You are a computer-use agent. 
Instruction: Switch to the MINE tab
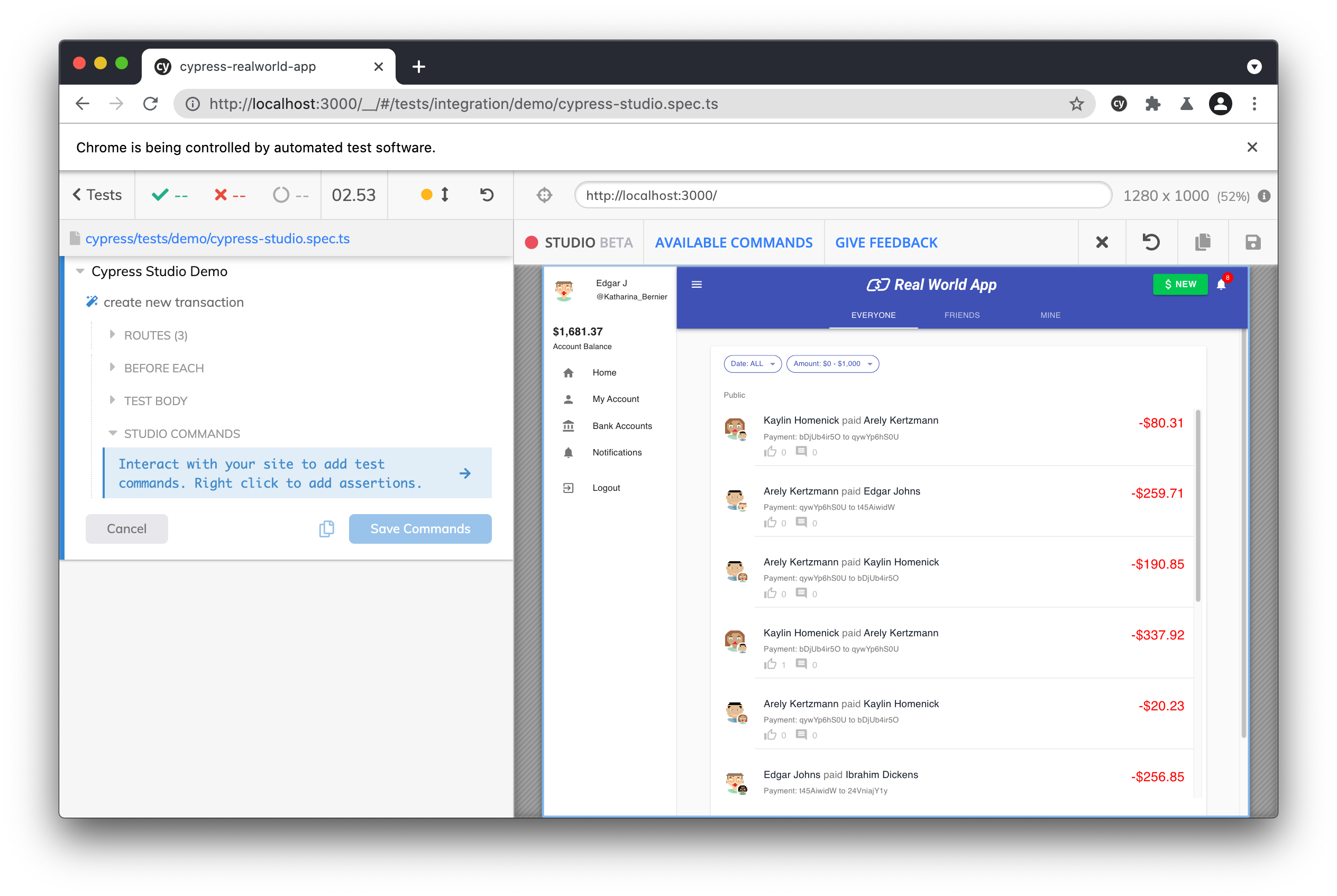1050,315
